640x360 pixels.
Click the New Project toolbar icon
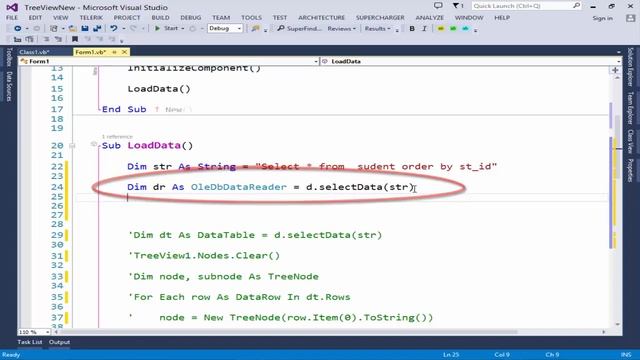pos(53,29)
